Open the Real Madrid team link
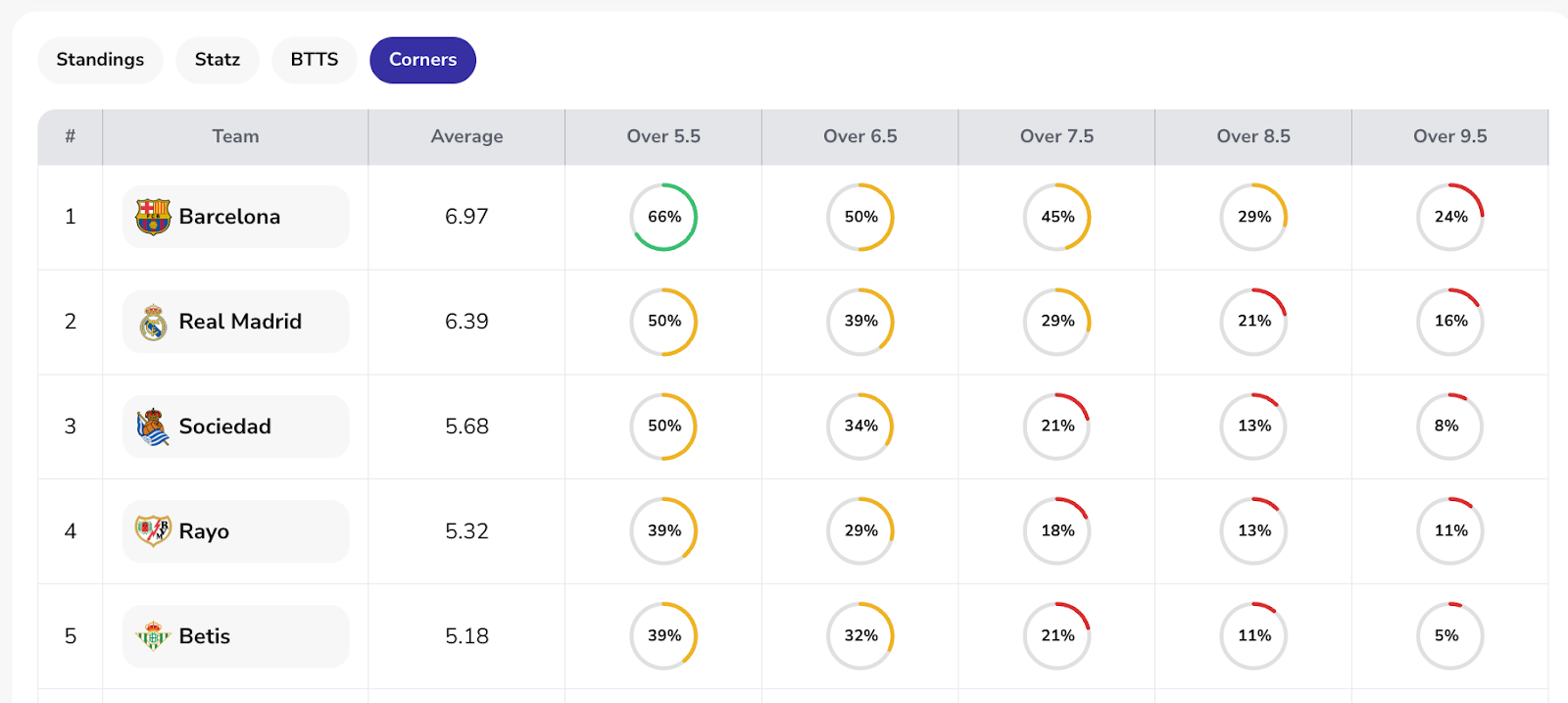The height and width of the screenshot is (703, 1568). [240, 322]
